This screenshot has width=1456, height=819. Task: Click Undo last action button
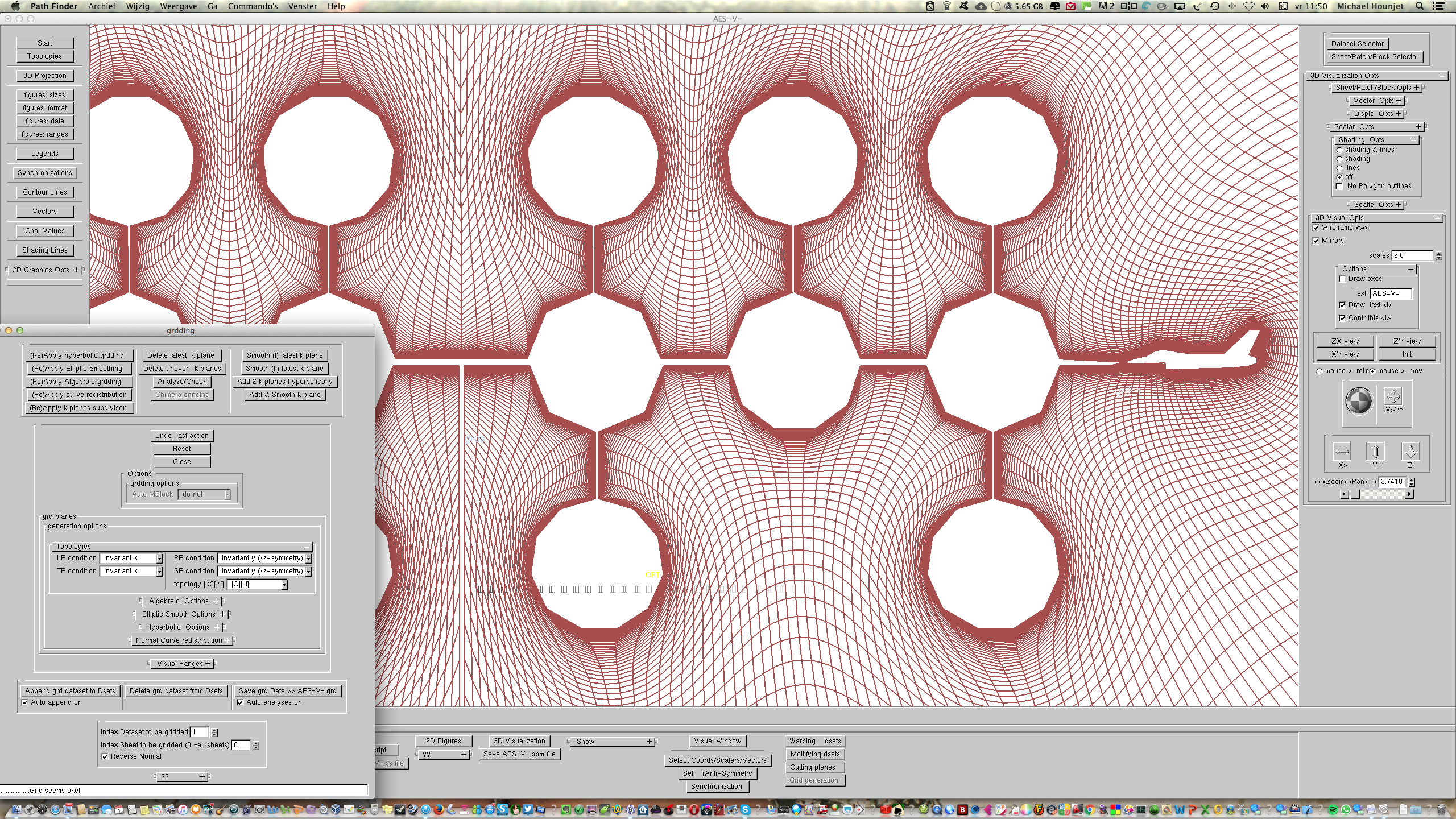(181, 436)
